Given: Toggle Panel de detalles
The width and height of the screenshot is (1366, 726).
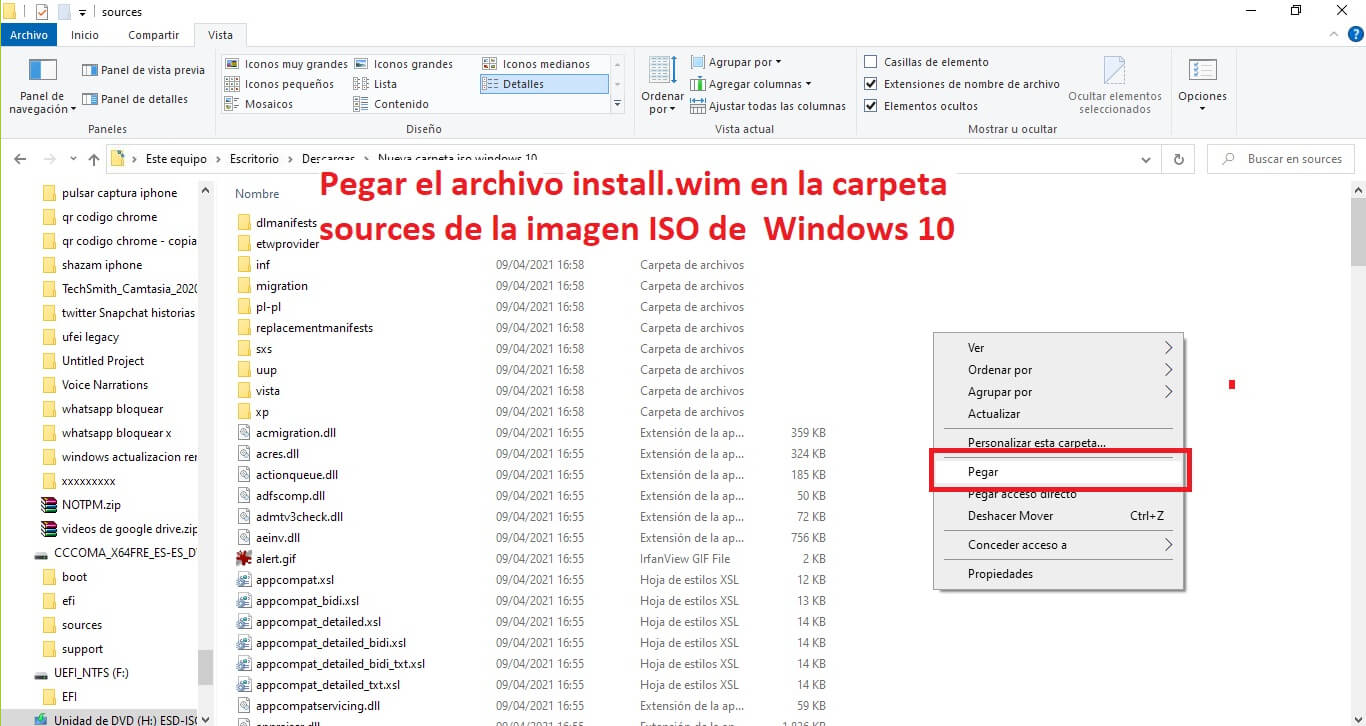Looking at the screenshot, I should [x=135, y=99].
